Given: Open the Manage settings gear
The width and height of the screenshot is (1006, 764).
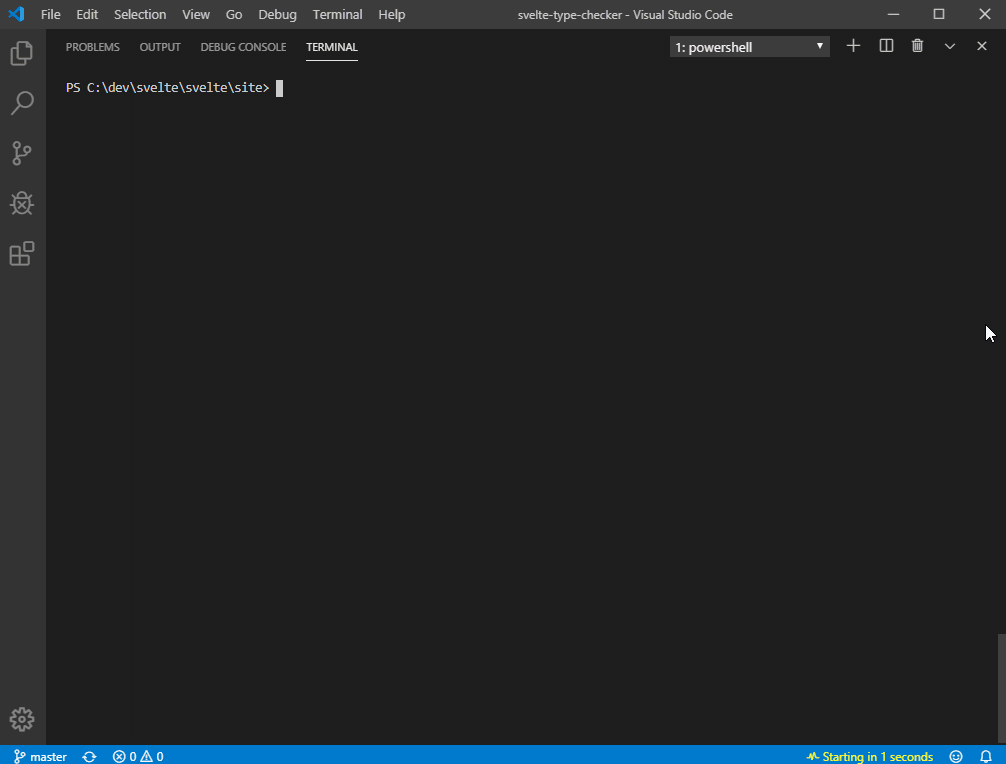Looking at the screenshot, I should coord(21,719).
